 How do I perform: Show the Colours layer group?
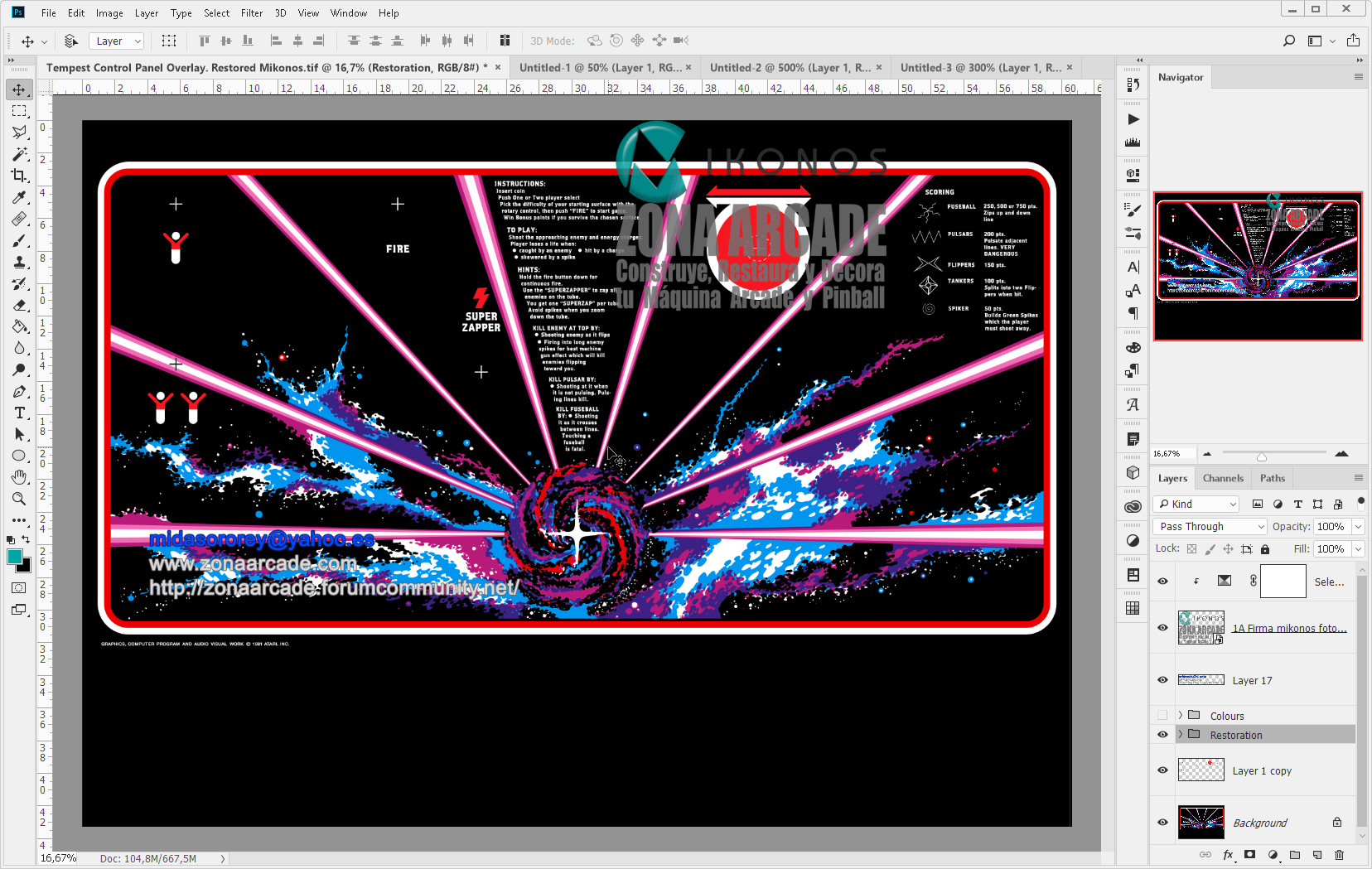pos(1162,715)
